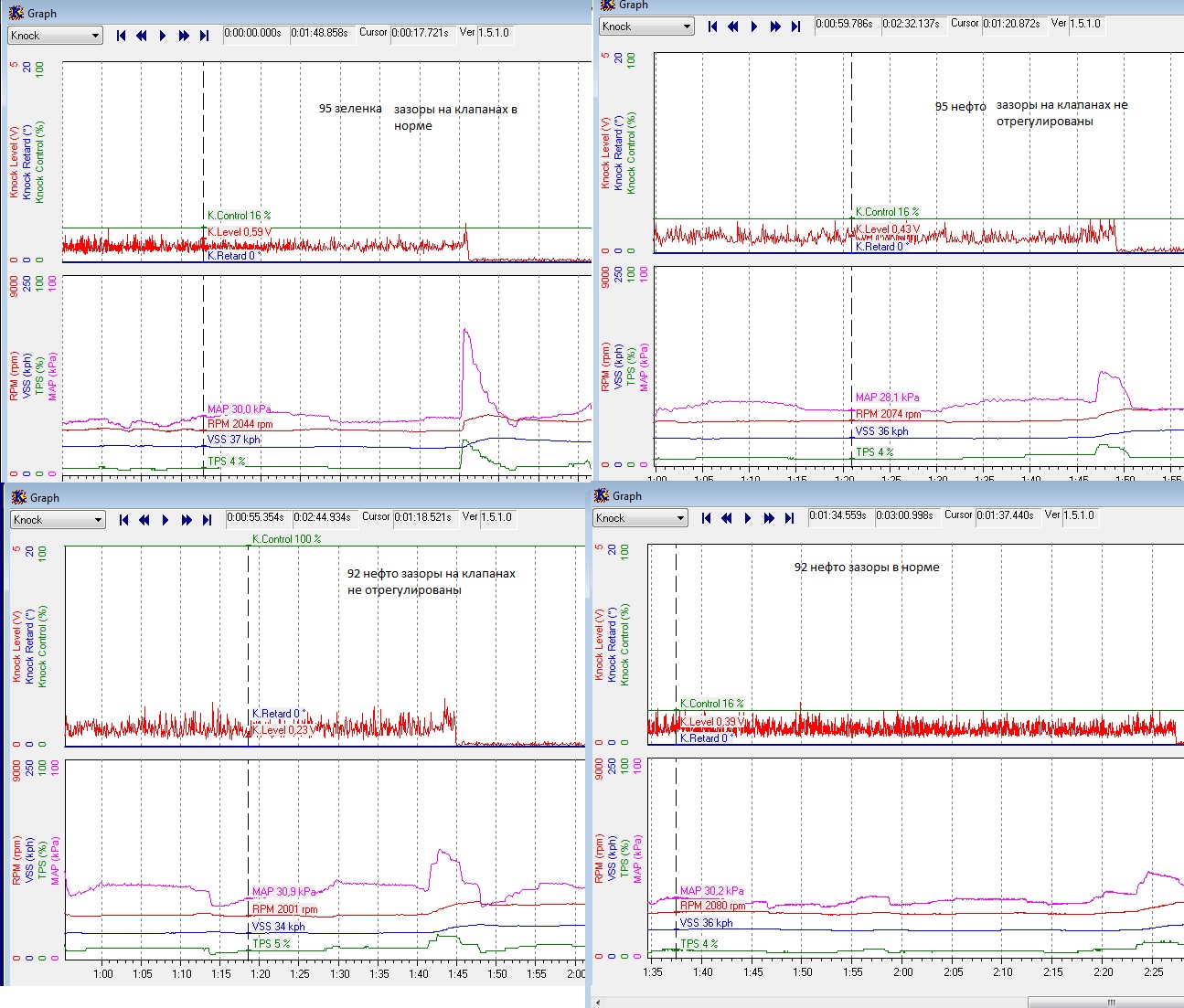The height and width of the screenshot is (1008, 1184).
Task: Rewind the '95 зеленка' graph
Action: point(142,36)
